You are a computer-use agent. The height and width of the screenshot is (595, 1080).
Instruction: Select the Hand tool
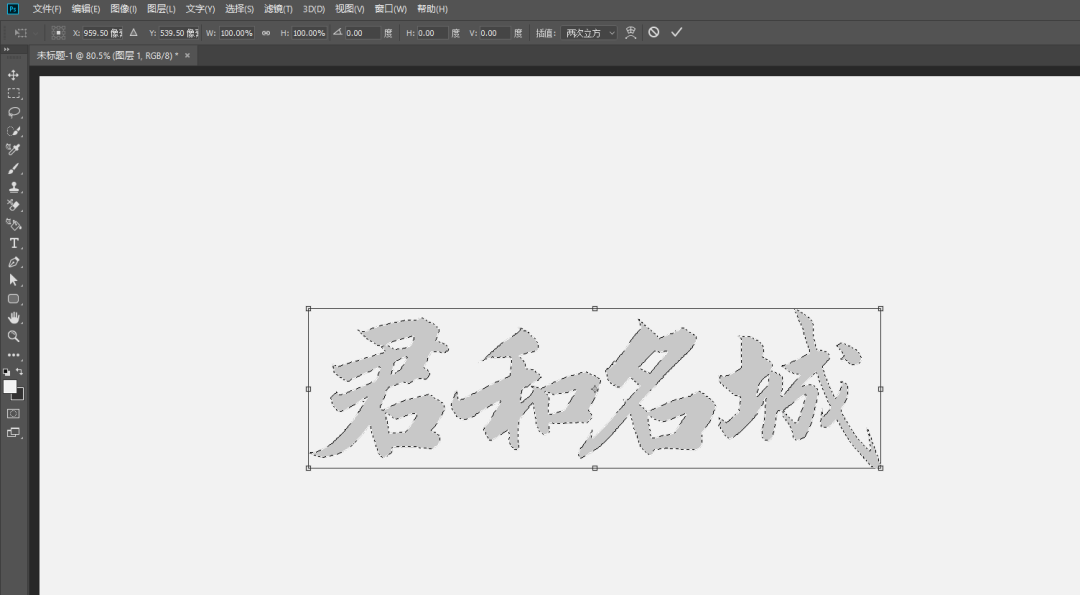tap(13, 318)
